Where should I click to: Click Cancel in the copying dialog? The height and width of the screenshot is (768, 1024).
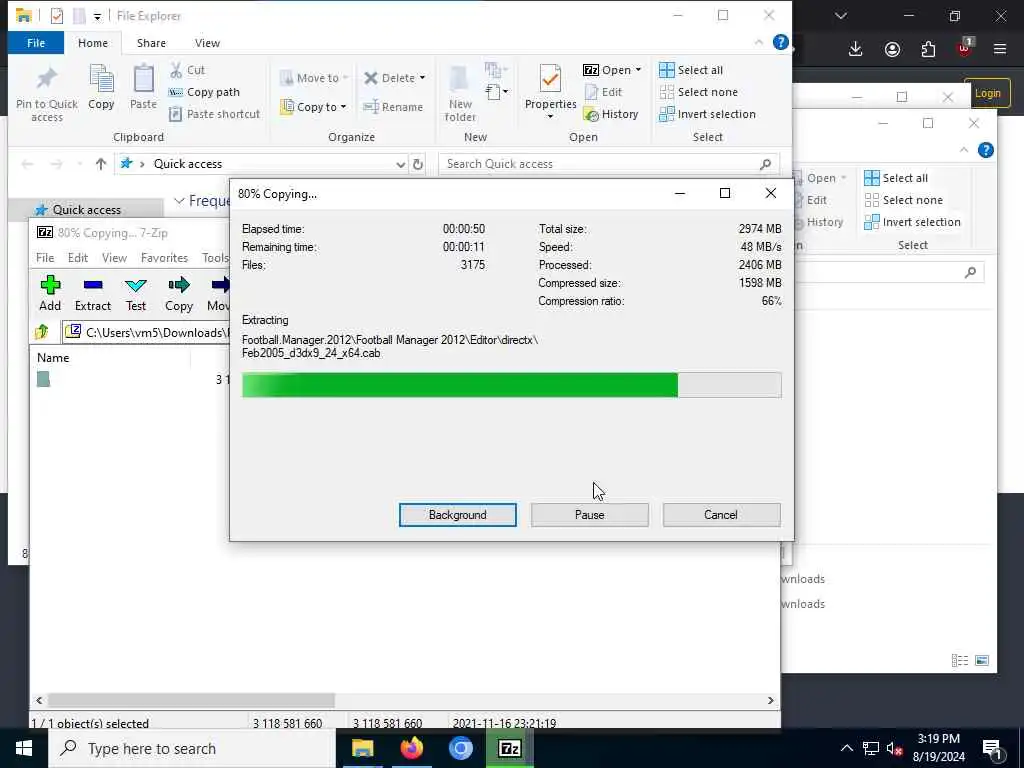[721, 515]
